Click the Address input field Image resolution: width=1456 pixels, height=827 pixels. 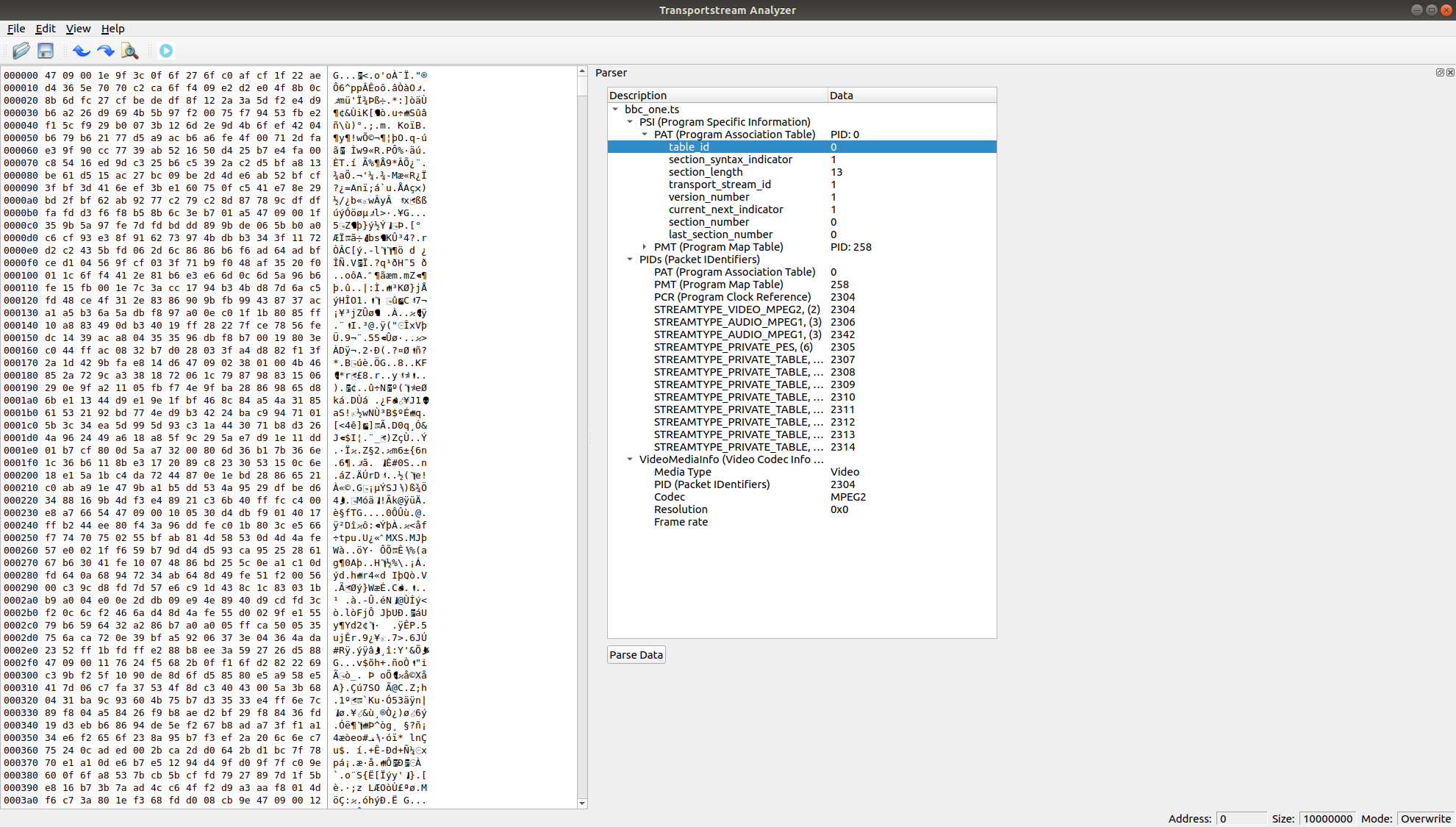(1241, 818)
